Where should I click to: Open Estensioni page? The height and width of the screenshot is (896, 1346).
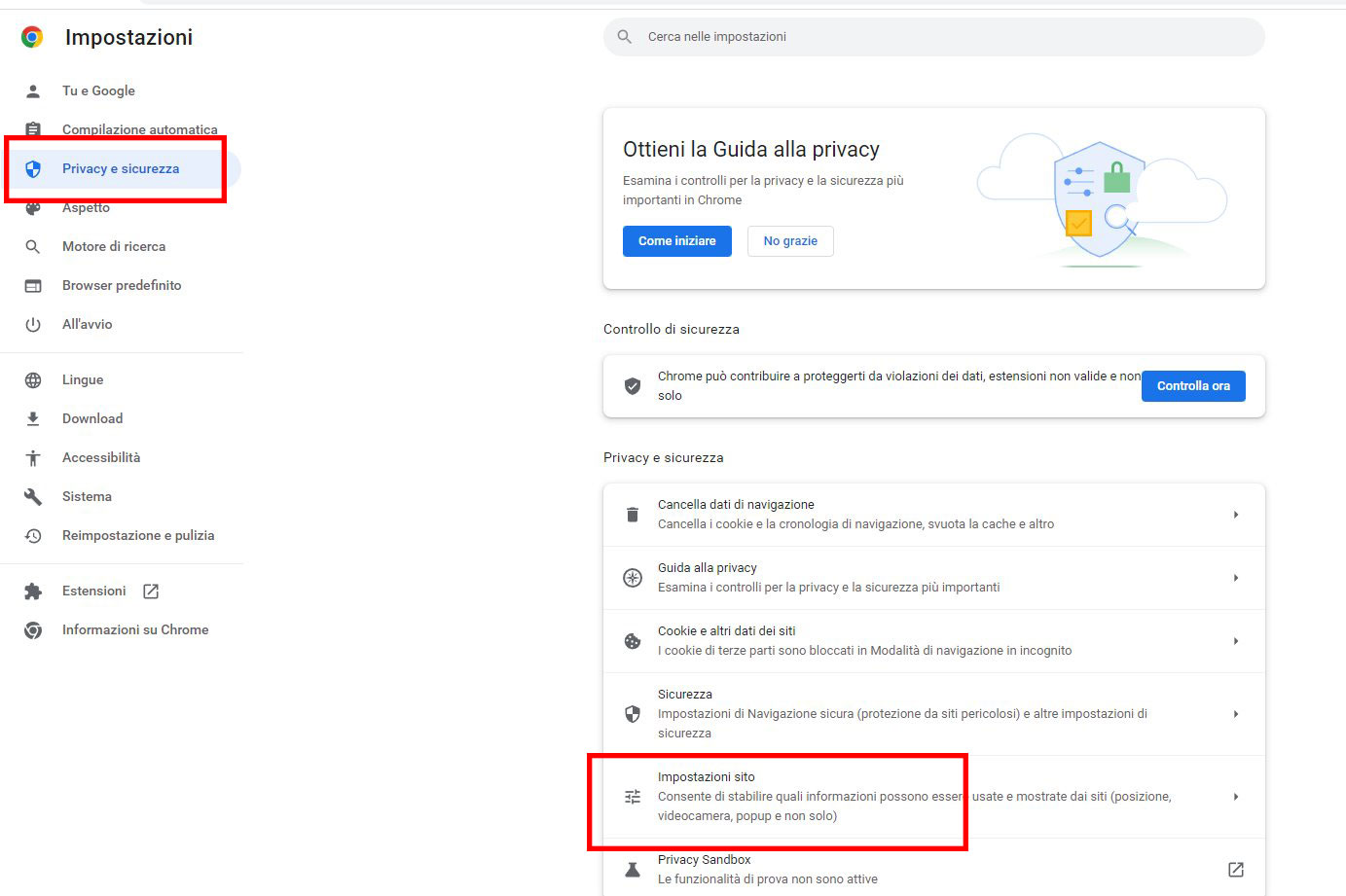point(93,591)
